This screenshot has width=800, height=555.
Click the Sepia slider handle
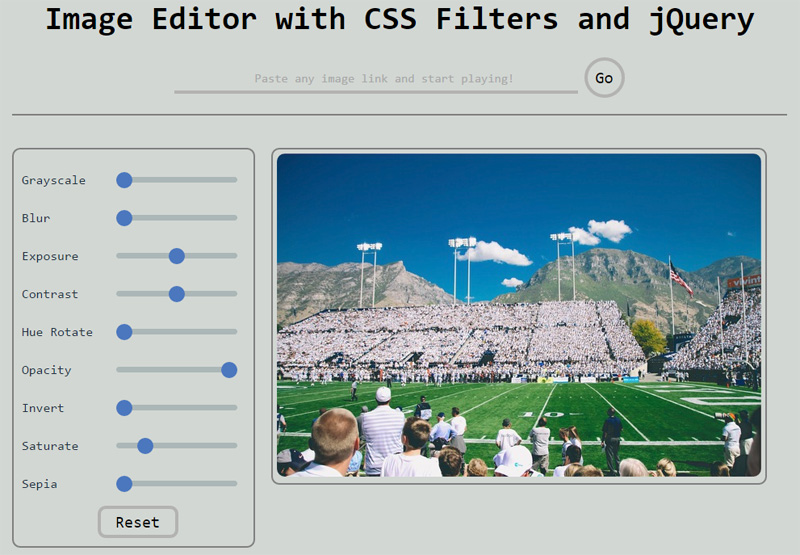click(x=124, y=484)
